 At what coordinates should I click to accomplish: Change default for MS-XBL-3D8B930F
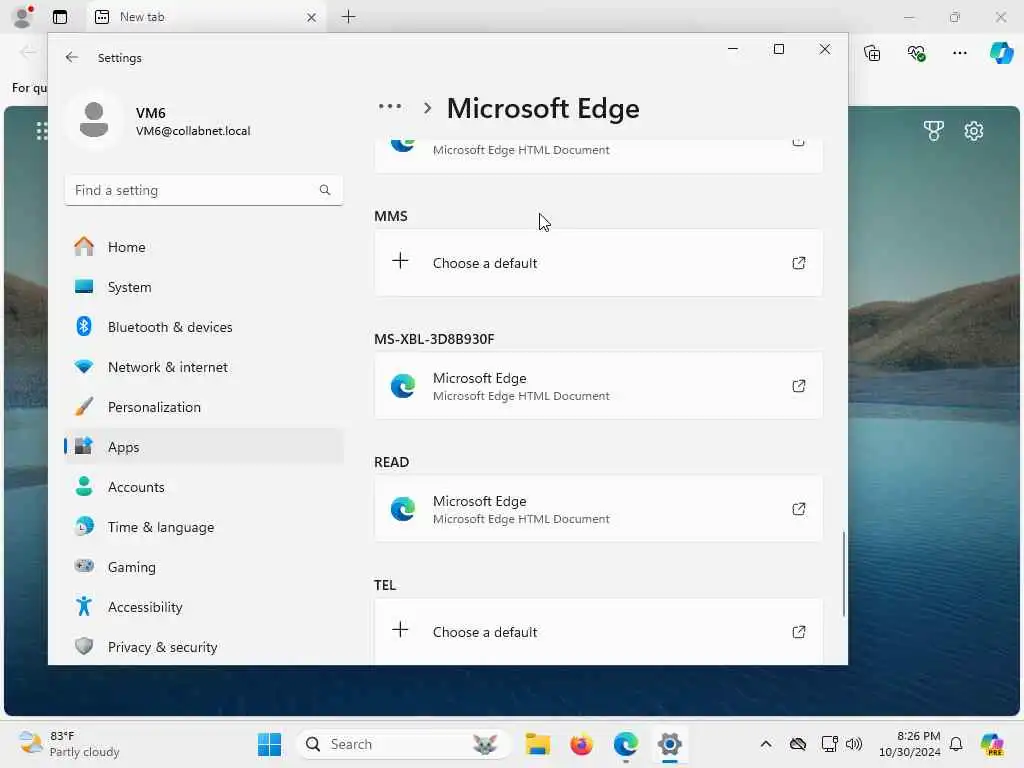598,386
